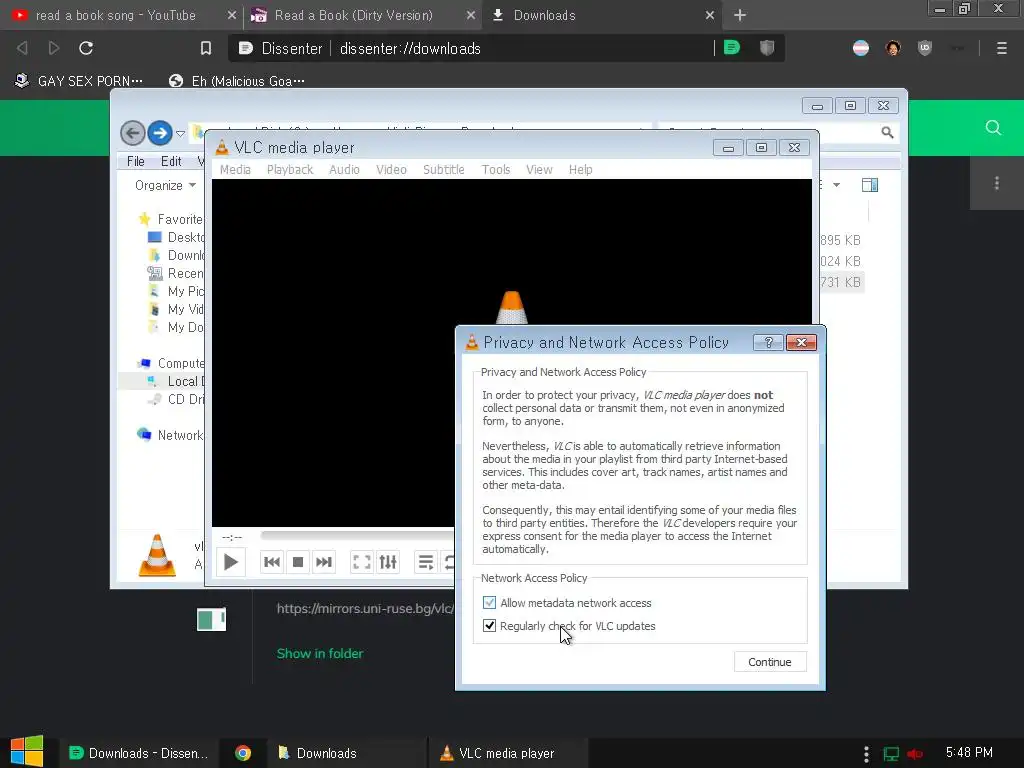The height and width of the screenshot is (768, 1024).
Task: Click the VLC play button
Action: point(230,562)
